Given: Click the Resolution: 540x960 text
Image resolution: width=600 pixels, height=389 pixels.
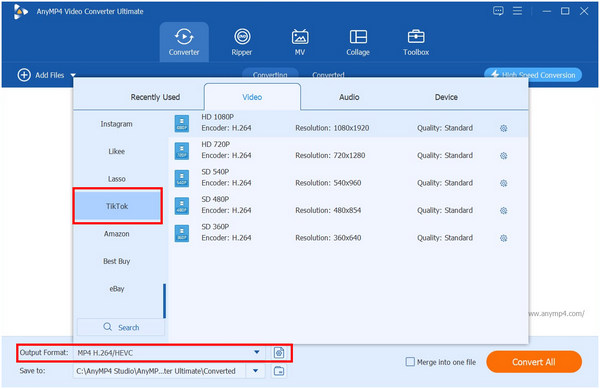Looking at the screenshot, I should click(328, 183).
